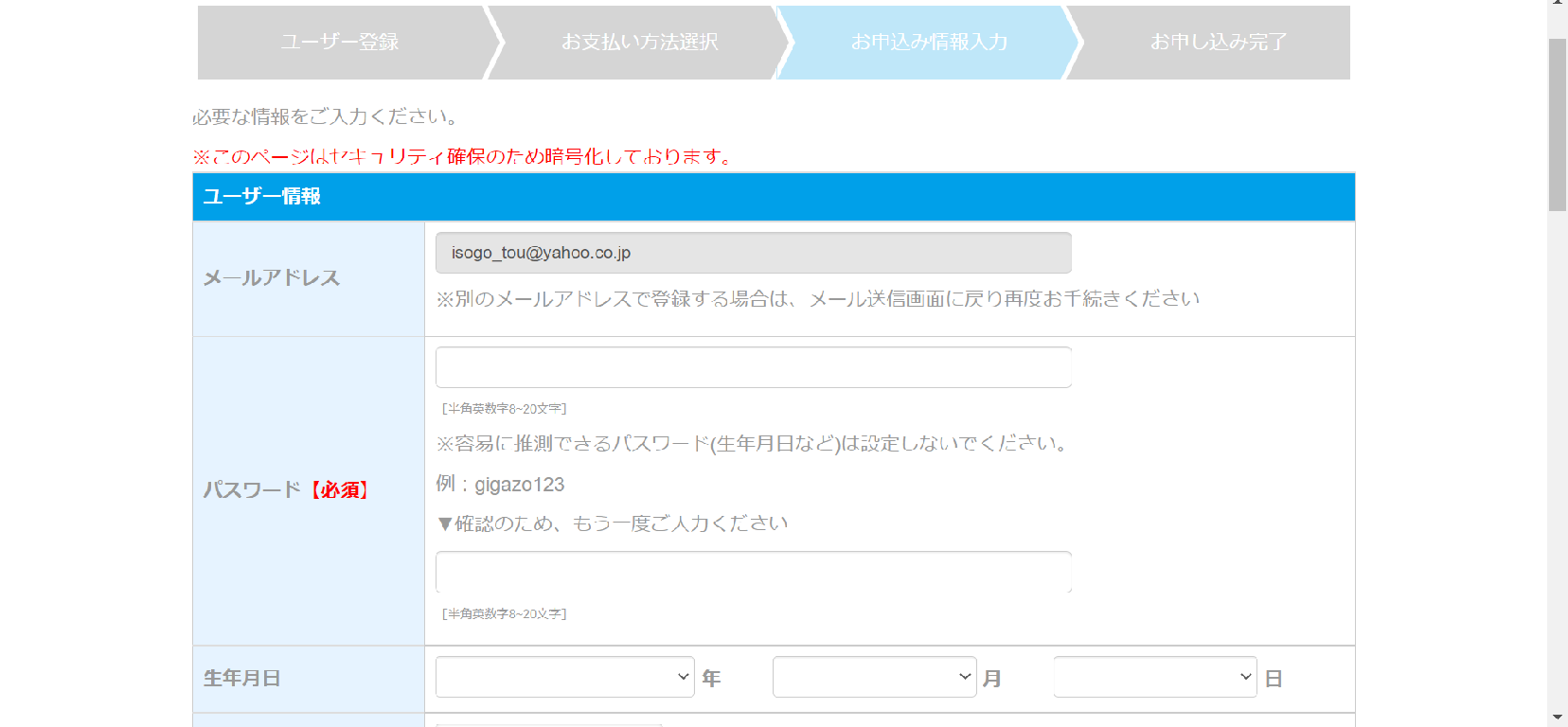Image resolution: width=1568 pixels, height=727 pixels.
Task: Click the パスワード field label
Action: (251, 490)
